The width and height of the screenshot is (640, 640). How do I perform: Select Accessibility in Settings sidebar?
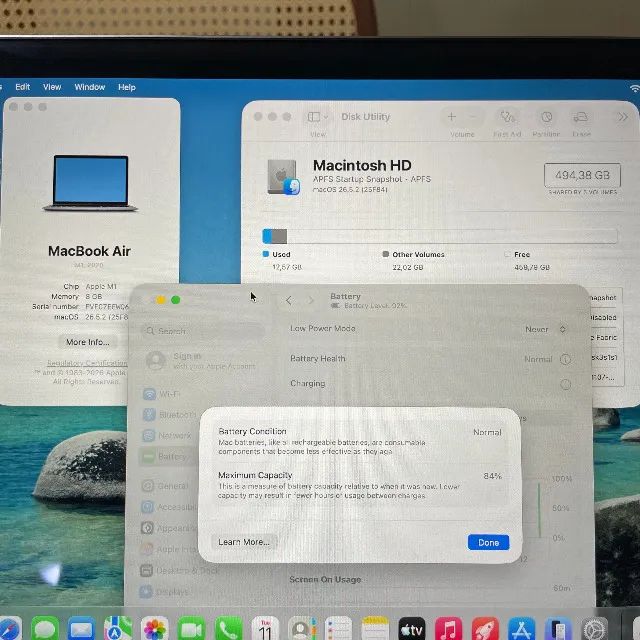(x=169, y=507)
